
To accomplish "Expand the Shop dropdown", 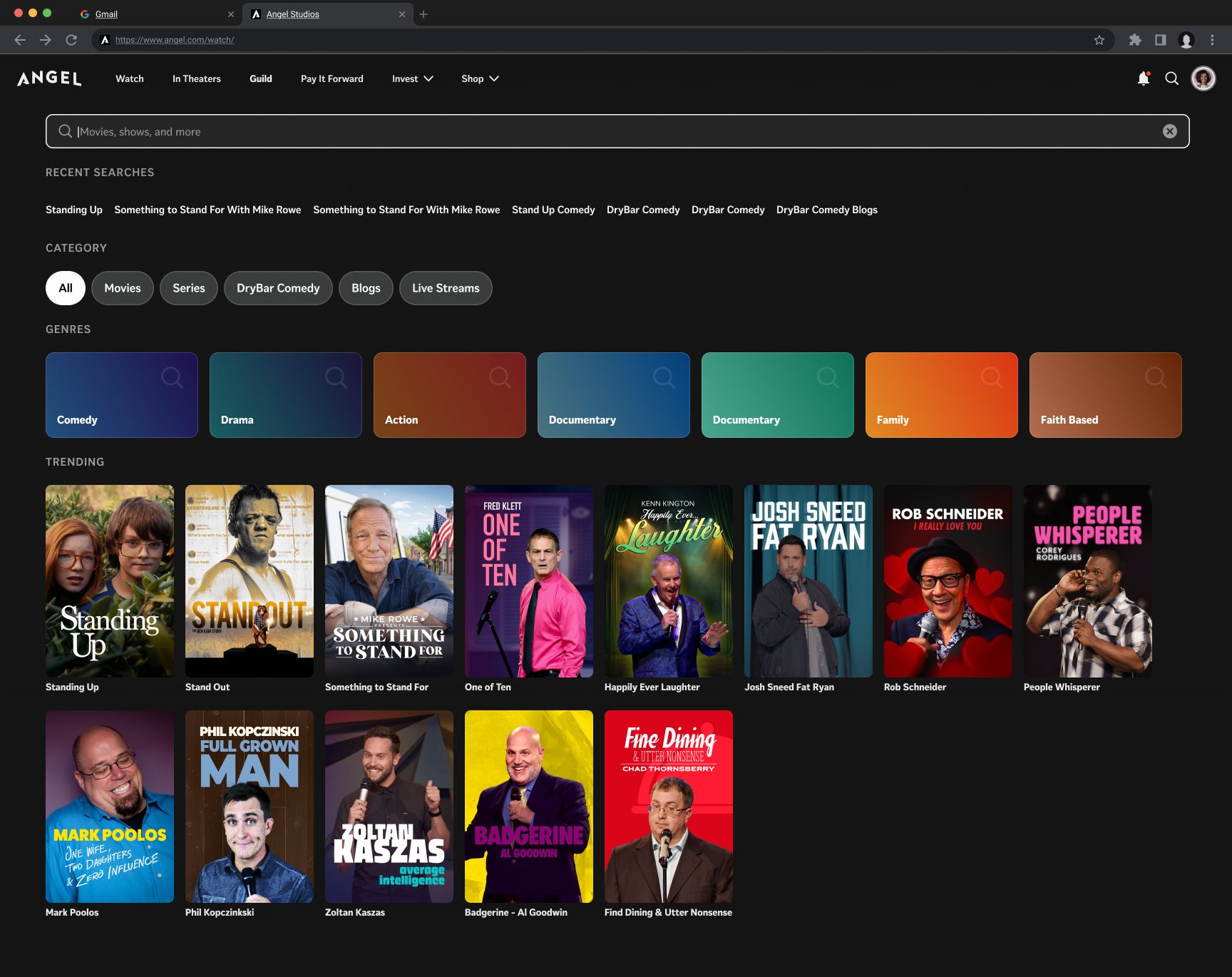I will coord(480,78).
